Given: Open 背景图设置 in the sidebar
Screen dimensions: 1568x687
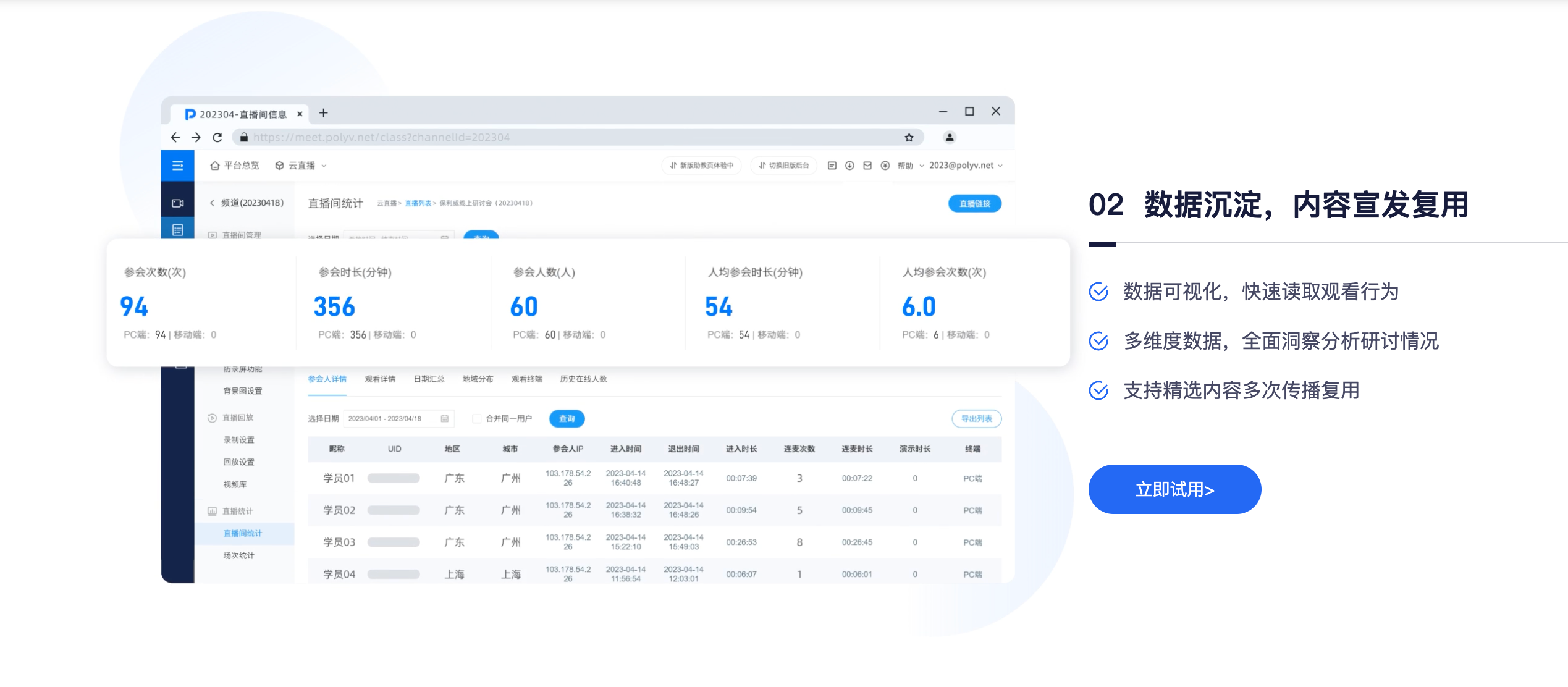Looking at the screenshot, I should click(x=243, y=391).
